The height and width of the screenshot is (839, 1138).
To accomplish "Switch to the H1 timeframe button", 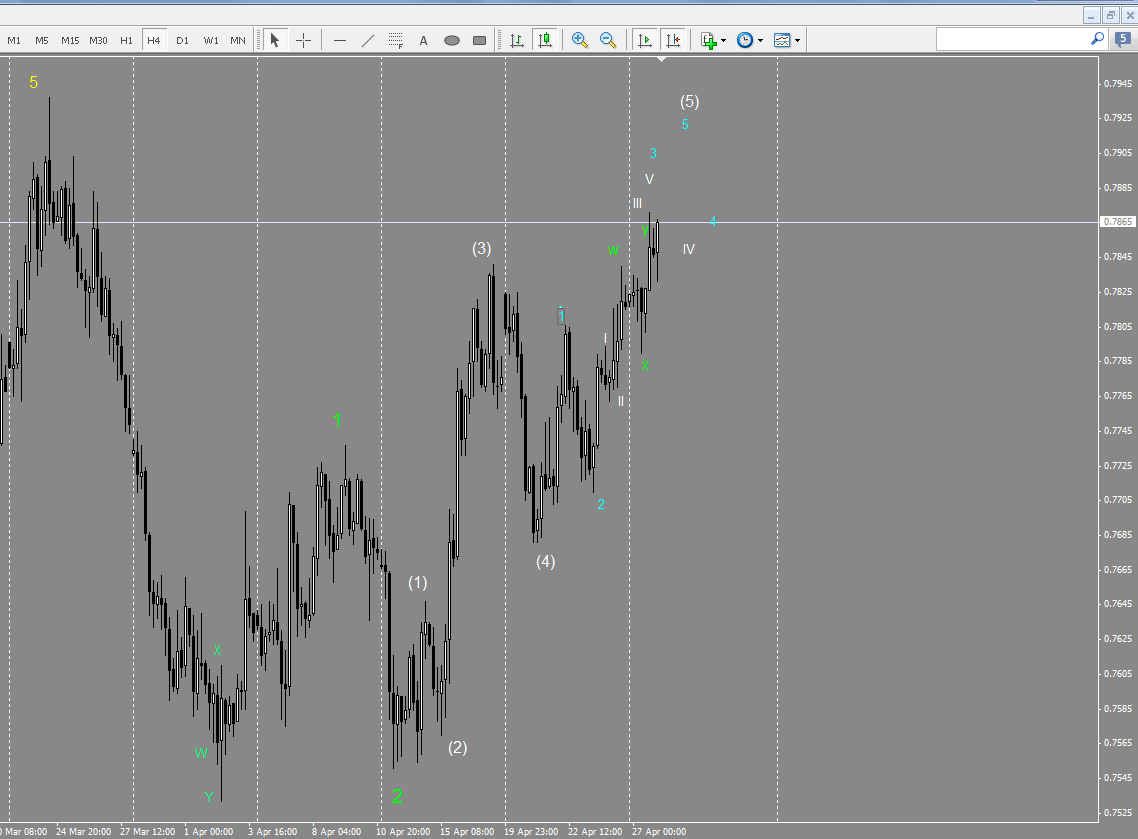I will pyautogui.click(x=126, y=40).
